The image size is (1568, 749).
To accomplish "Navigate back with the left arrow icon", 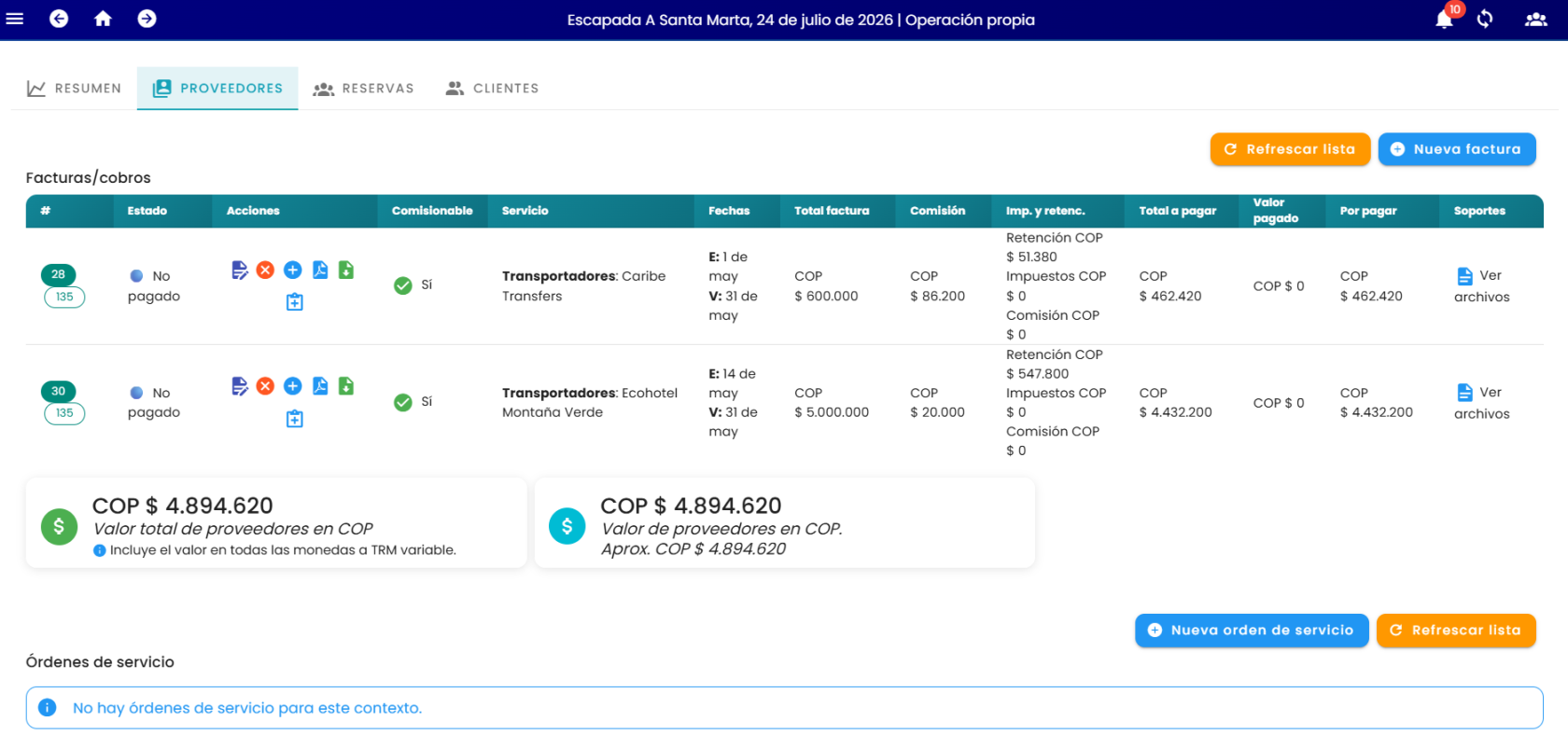I will point(59,19).
